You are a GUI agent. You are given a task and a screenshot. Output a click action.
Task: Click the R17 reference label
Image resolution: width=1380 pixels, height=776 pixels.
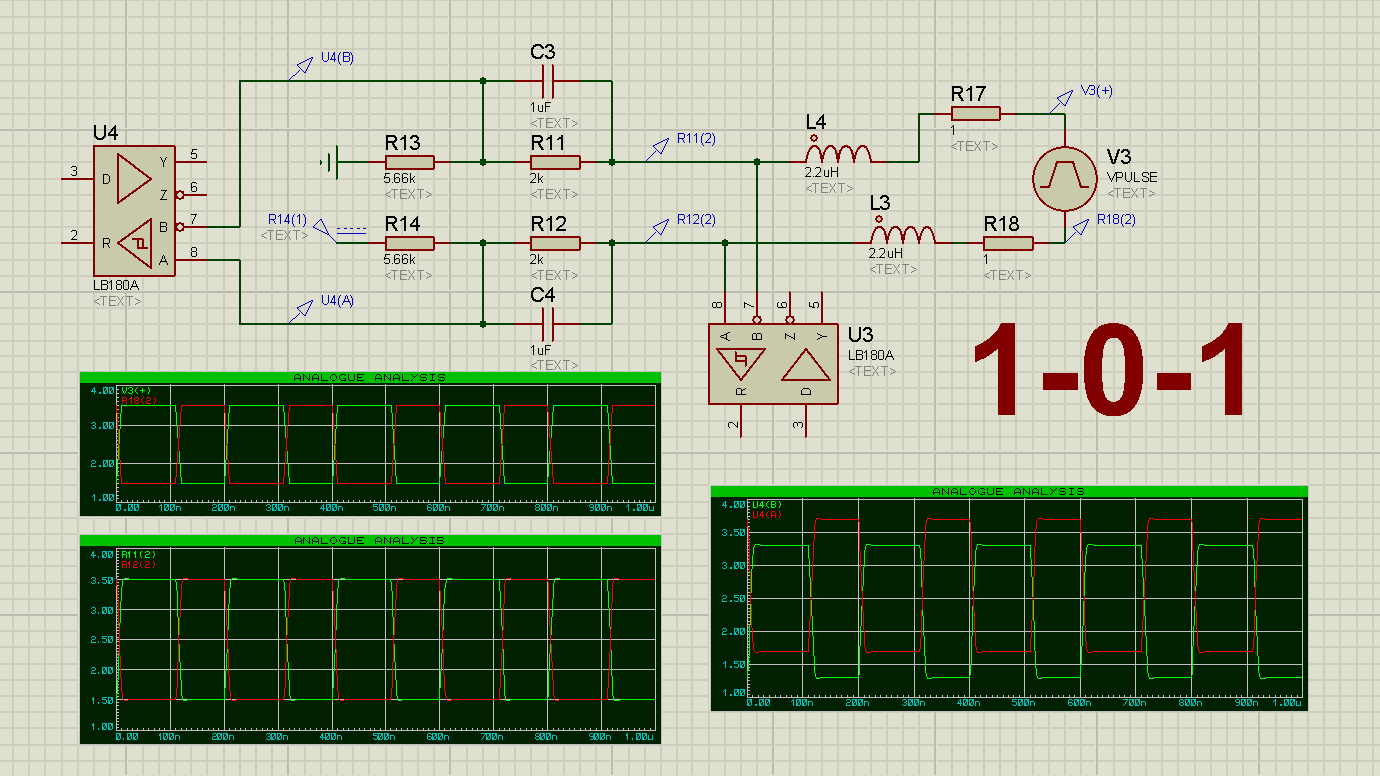coord(968,94)
